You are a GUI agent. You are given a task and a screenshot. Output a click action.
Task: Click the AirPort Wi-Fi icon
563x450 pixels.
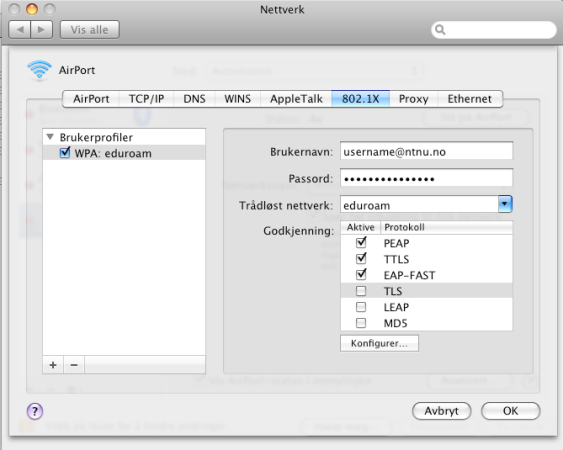39,70
